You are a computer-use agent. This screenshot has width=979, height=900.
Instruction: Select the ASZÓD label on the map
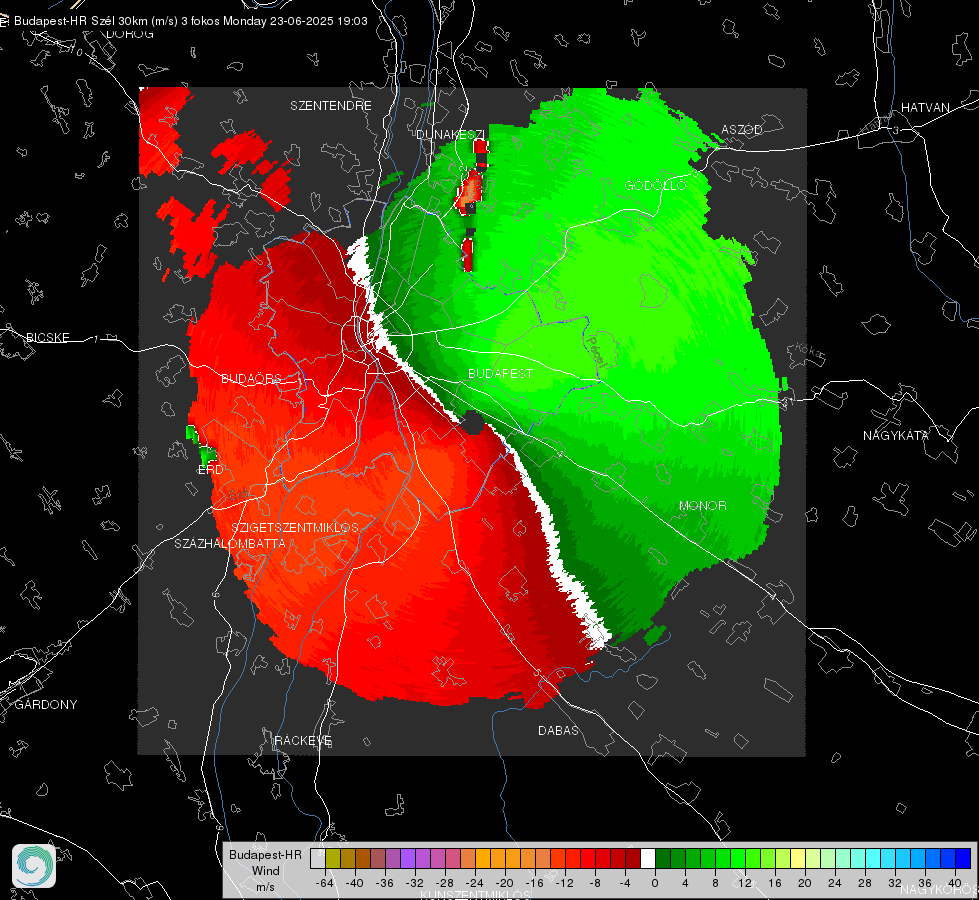pyautogui.click(x=742, y=129)
